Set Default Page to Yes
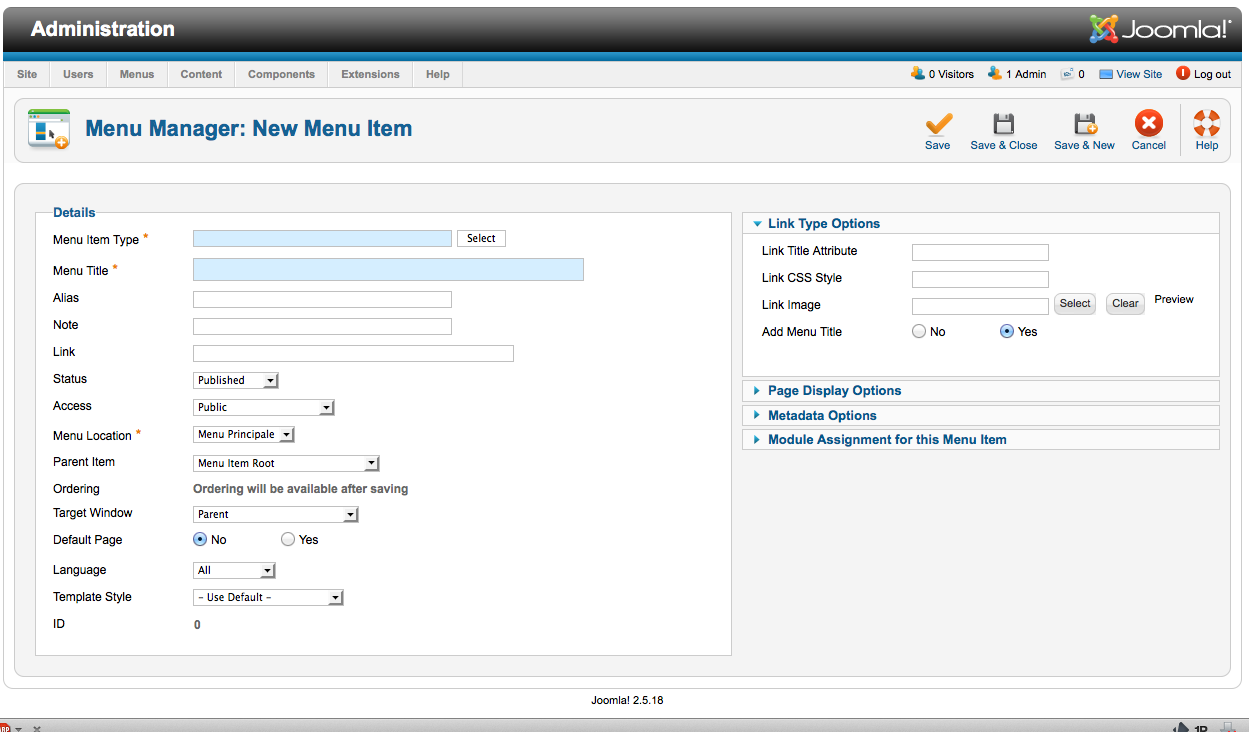This screenshot has width=1249, height=732. pos(288,540)
